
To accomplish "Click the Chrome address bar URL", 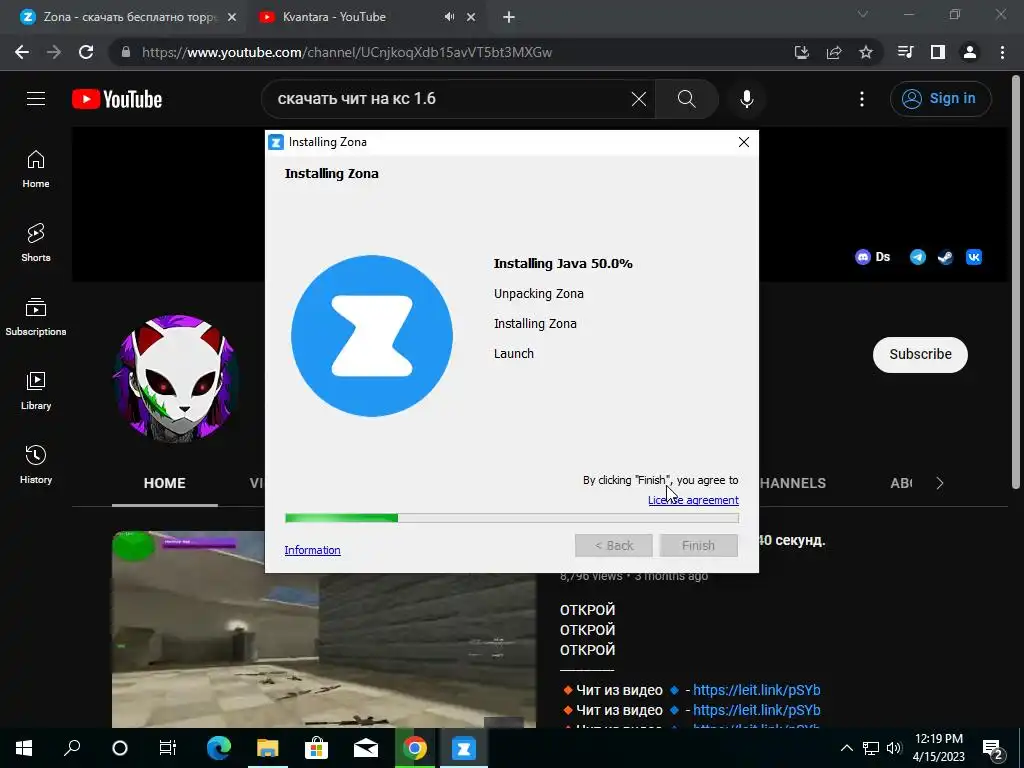I will (x=347, y=52).
